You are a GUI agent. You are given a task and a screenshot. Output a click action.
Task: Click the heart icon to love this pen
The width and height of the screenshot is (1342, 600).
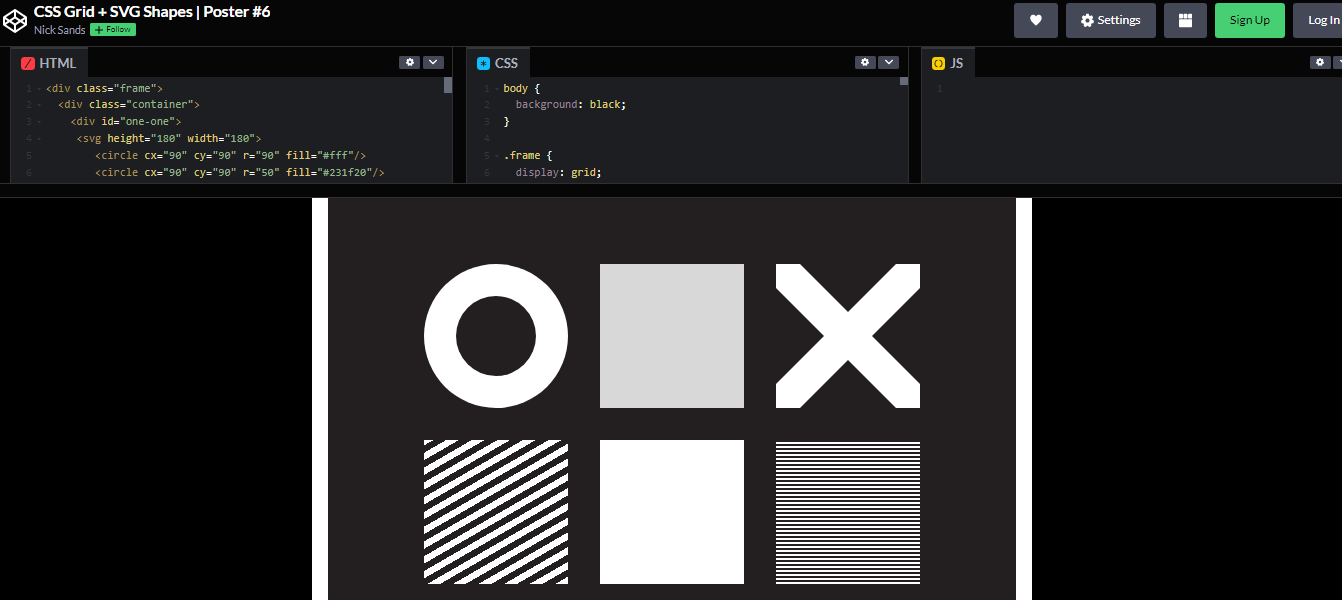(x=1035, y=20)
